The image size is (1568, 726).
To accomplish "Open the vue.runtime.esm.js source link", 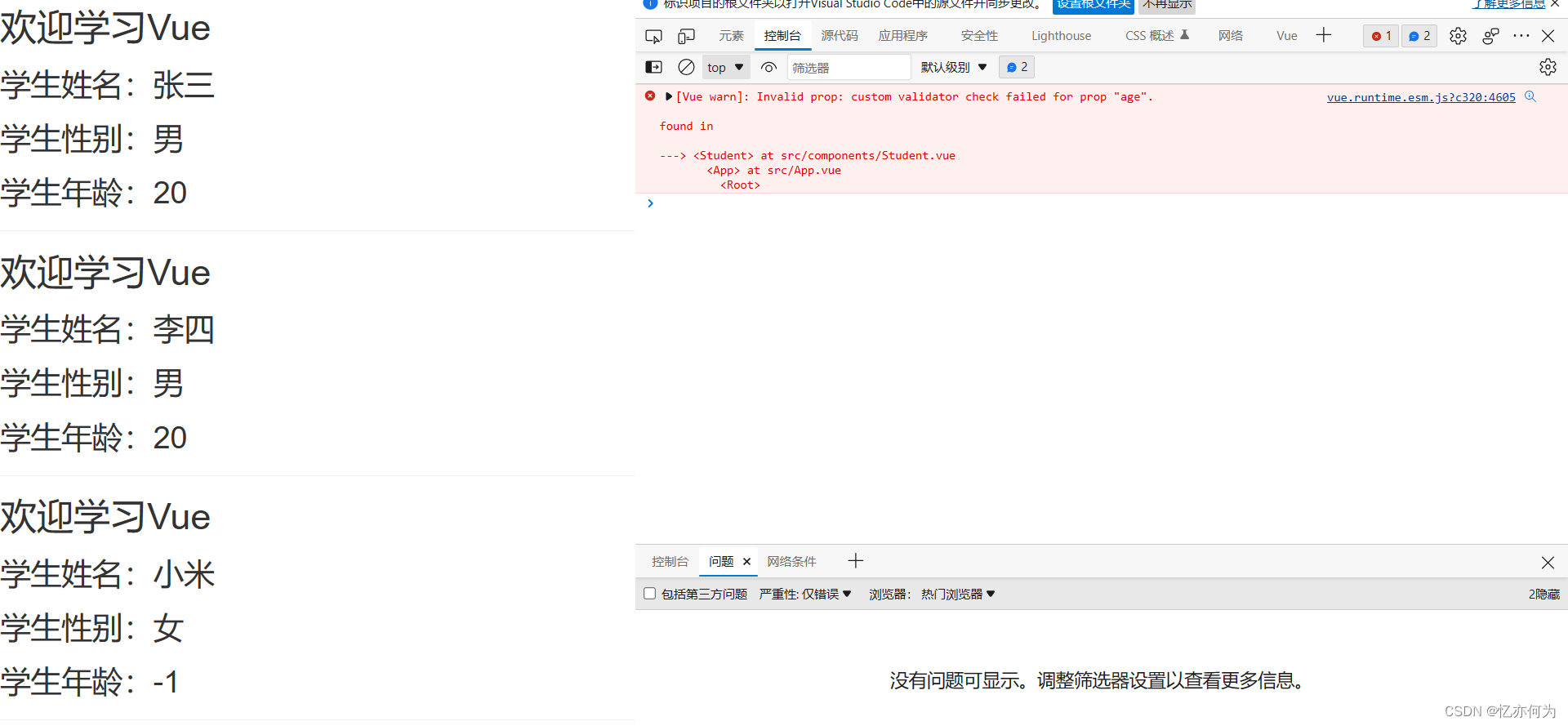I will pyautogui.click(x=1421, y=97).
